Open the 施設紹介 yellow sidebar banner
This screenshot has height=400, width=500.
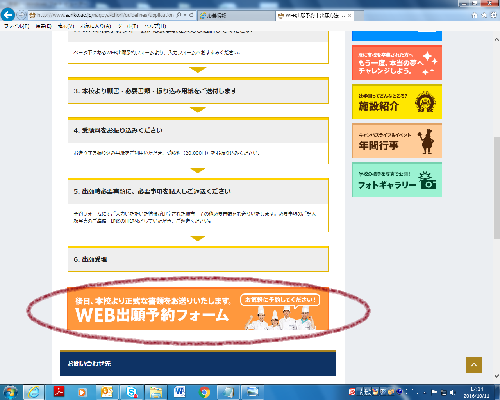(x=397, y=102)
